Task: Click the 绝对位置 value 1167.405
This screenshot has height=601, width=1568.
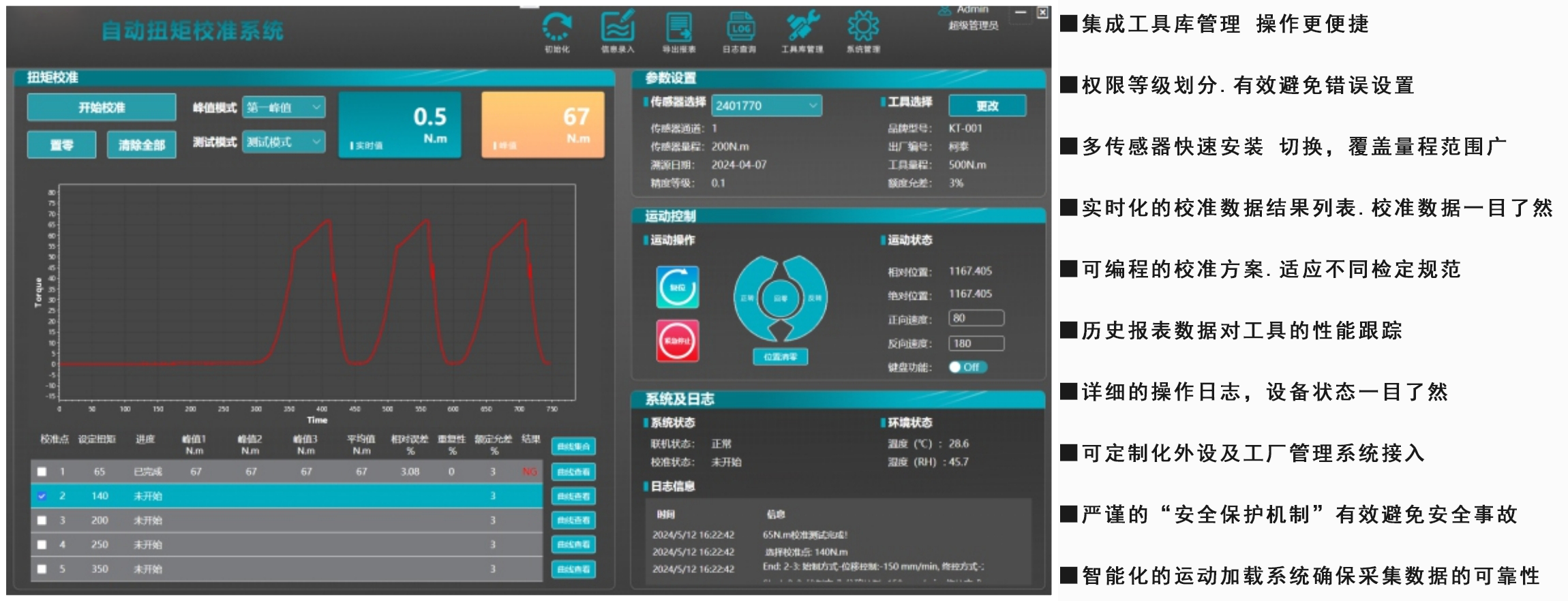Action: (970, 294)
